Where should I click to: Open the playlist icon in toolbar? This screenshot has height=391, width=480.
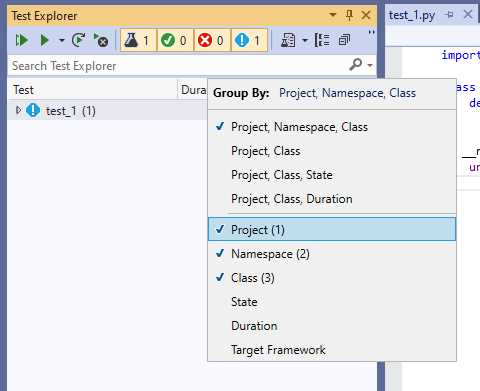[x=288, y=40]
